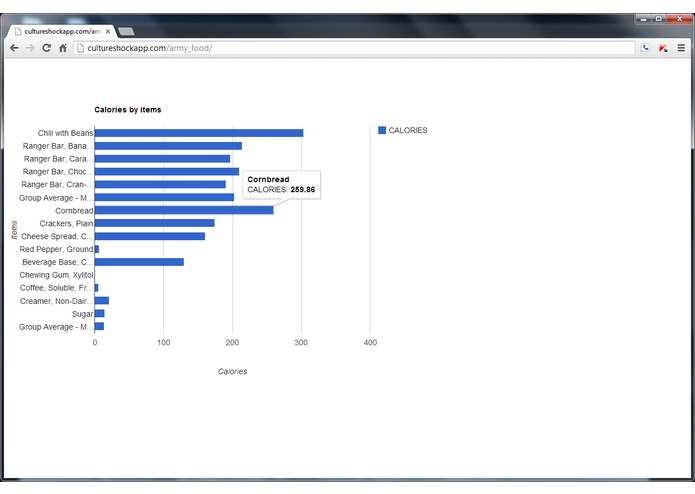Viewport: 695px width, 494px height.
Task: Click the 200 axis tick label
Action: point(232,342)
